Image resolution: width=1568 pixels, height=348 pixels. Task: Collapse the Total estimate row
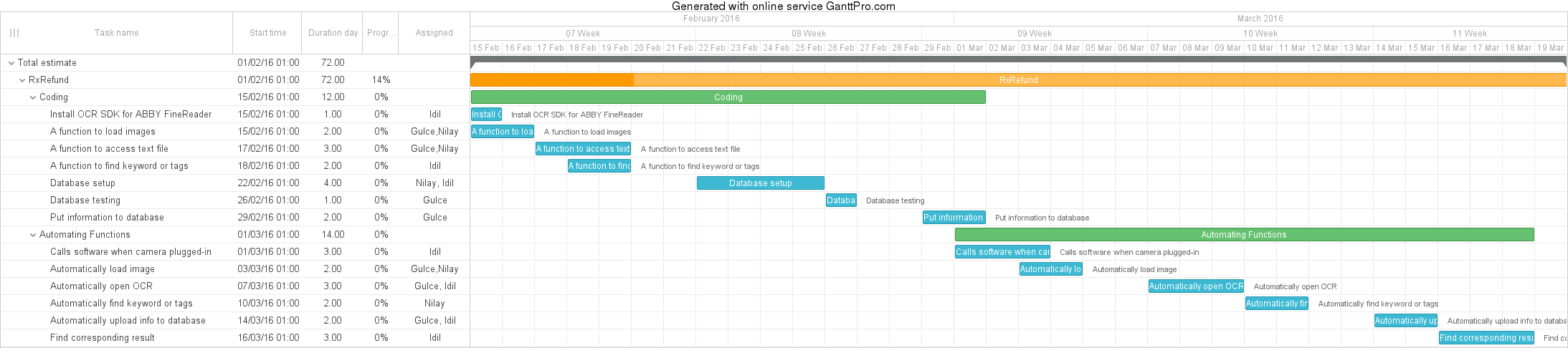pyautogui.click(x=11, y=63)
